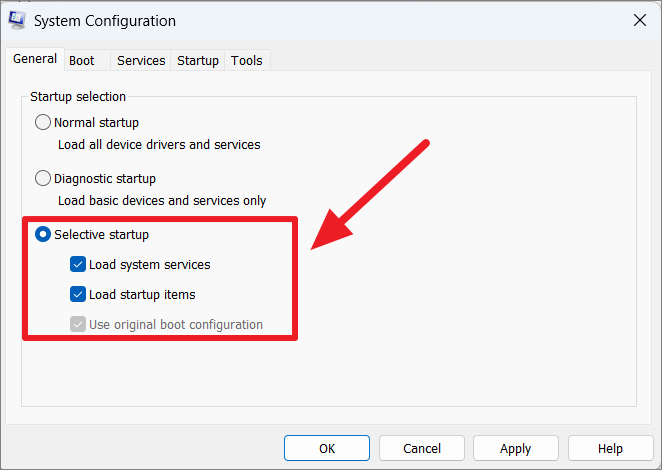Apply the startup settings
662x470 pixels.
[515, 448]
